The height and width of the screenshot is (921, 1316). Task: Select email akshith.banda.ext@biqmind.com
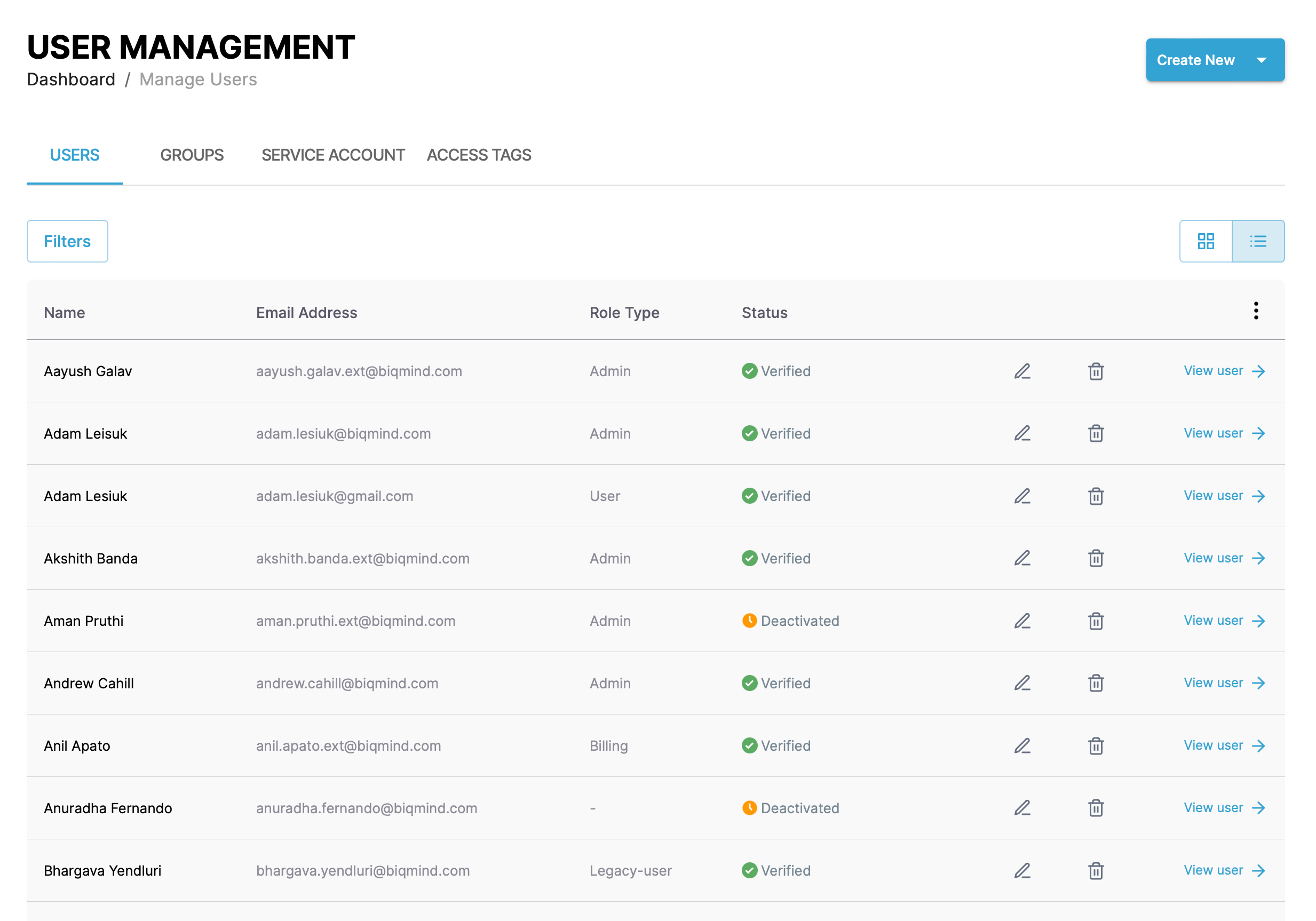[x=363, y=559]
